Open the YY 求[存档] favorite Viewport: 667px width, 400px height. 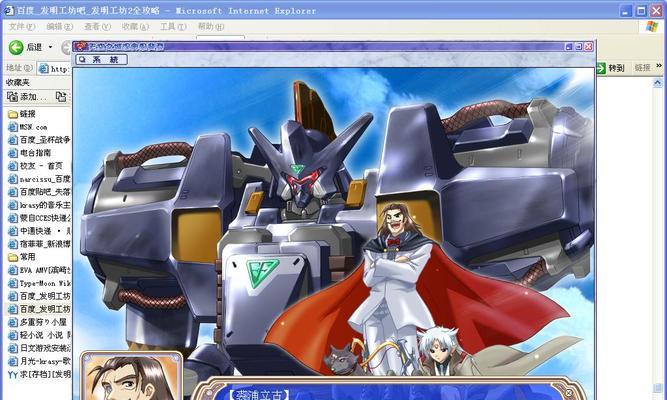(39, 374)
